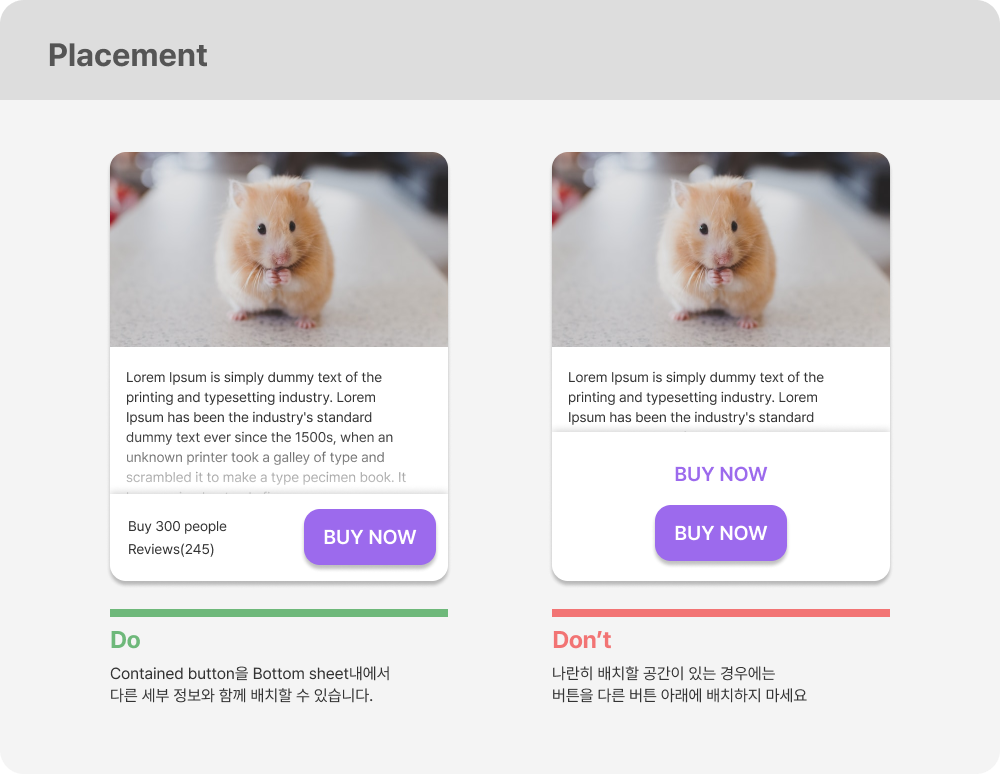Click the Placement heading
The height and width of the screenshot is (774, 1000).
[x=128, y=55]
